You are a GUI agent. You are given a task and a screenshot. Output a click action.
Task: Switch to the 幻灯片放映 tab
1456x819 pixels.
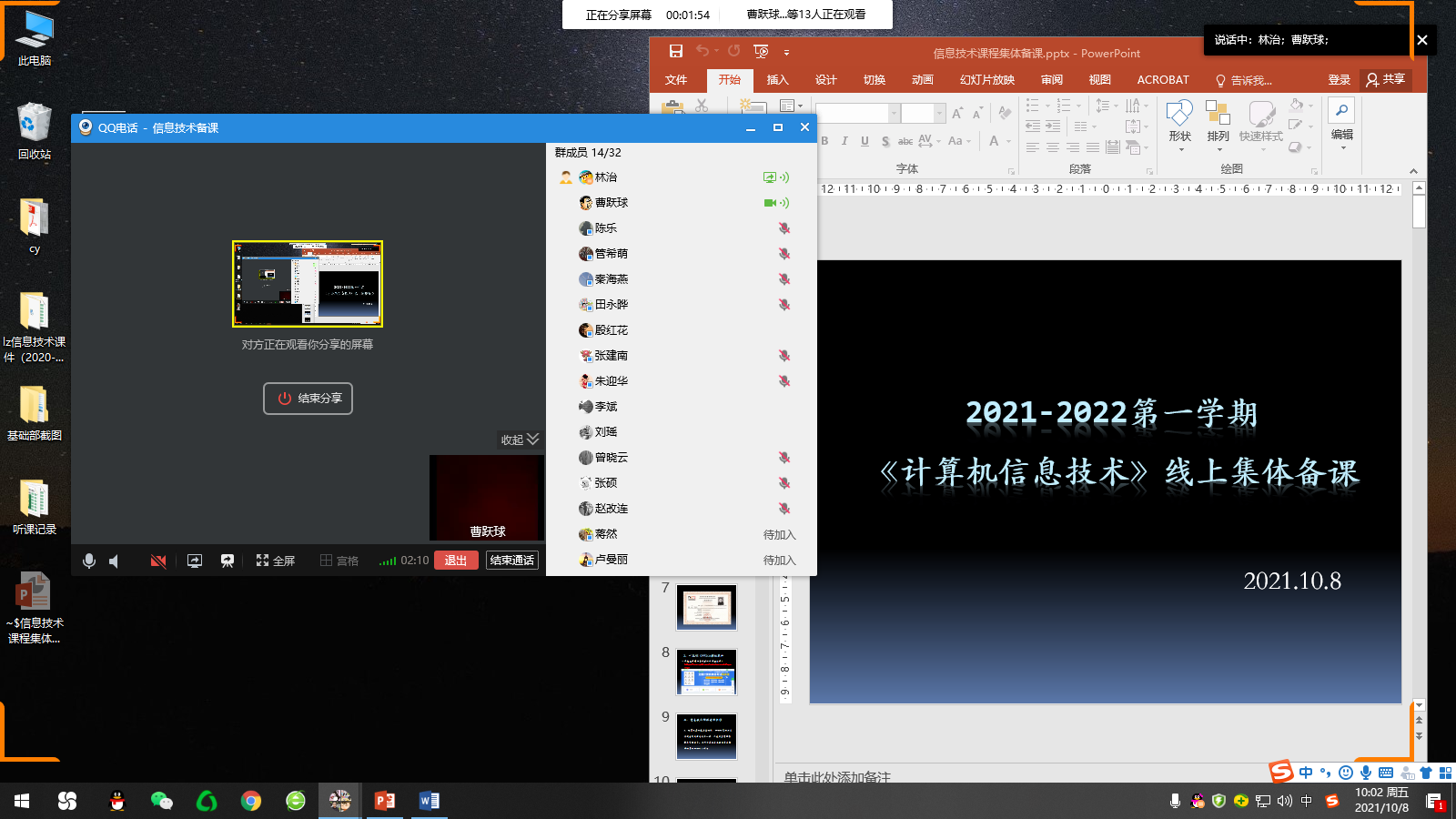click(x=986, y=80)
